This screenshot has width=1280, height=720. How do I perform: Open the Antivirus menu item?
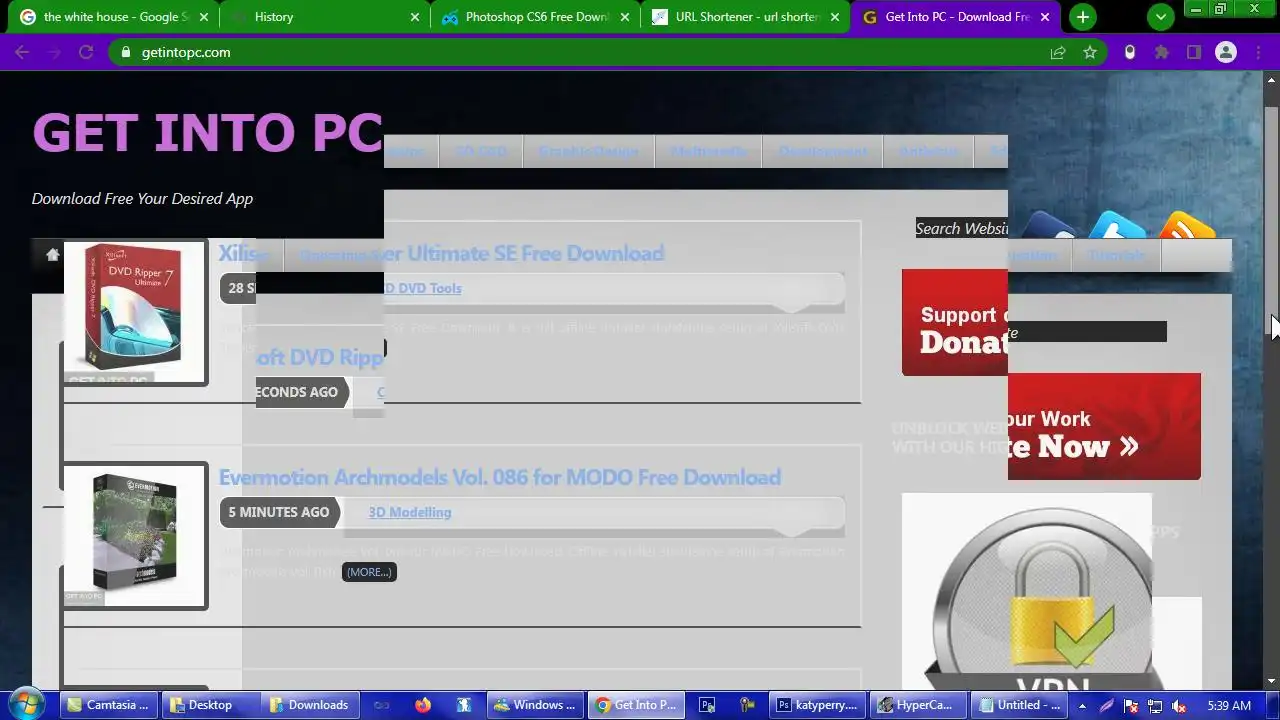coord(928,151)
